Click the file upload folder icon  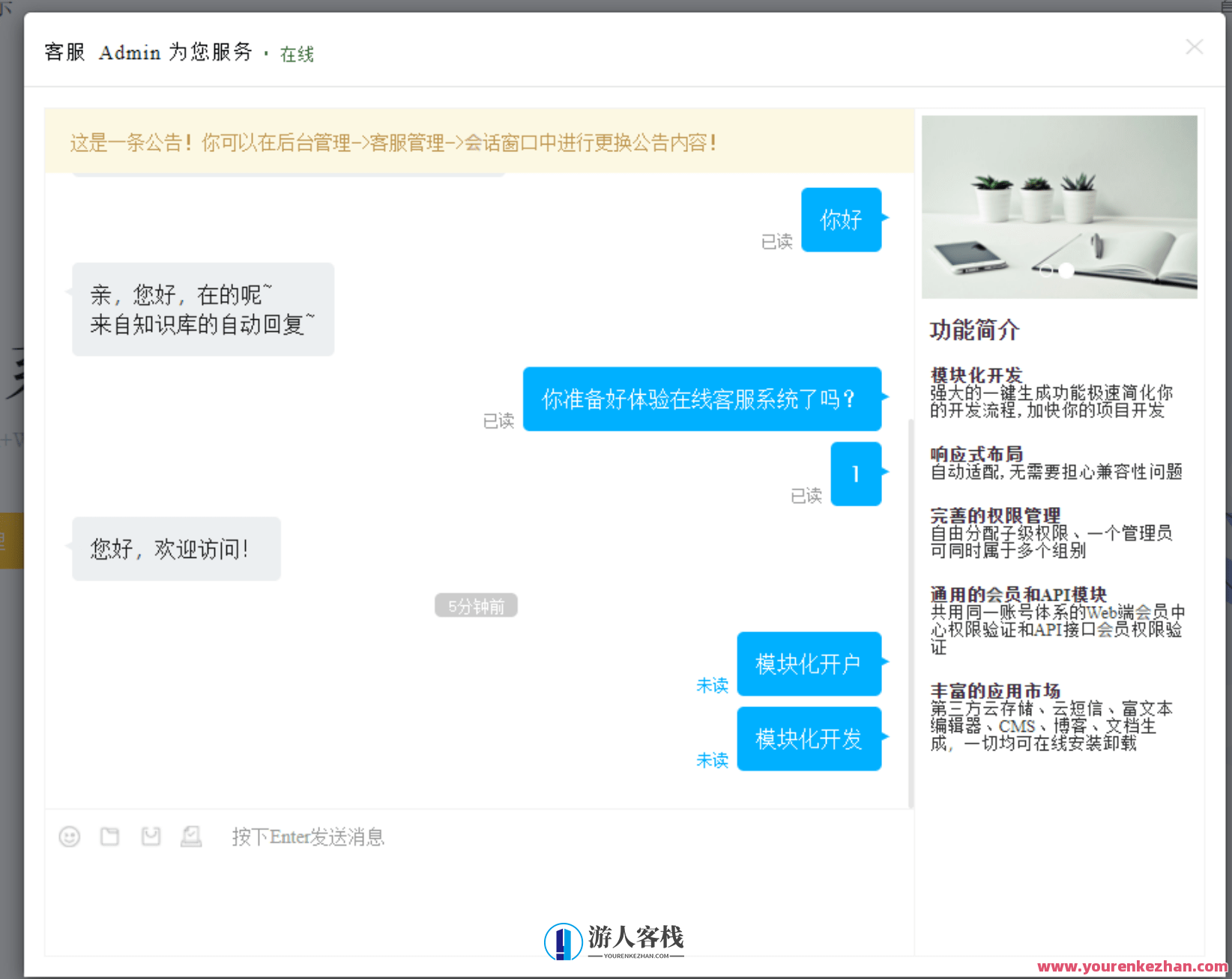pyautogui.click(x=109, y=837)
